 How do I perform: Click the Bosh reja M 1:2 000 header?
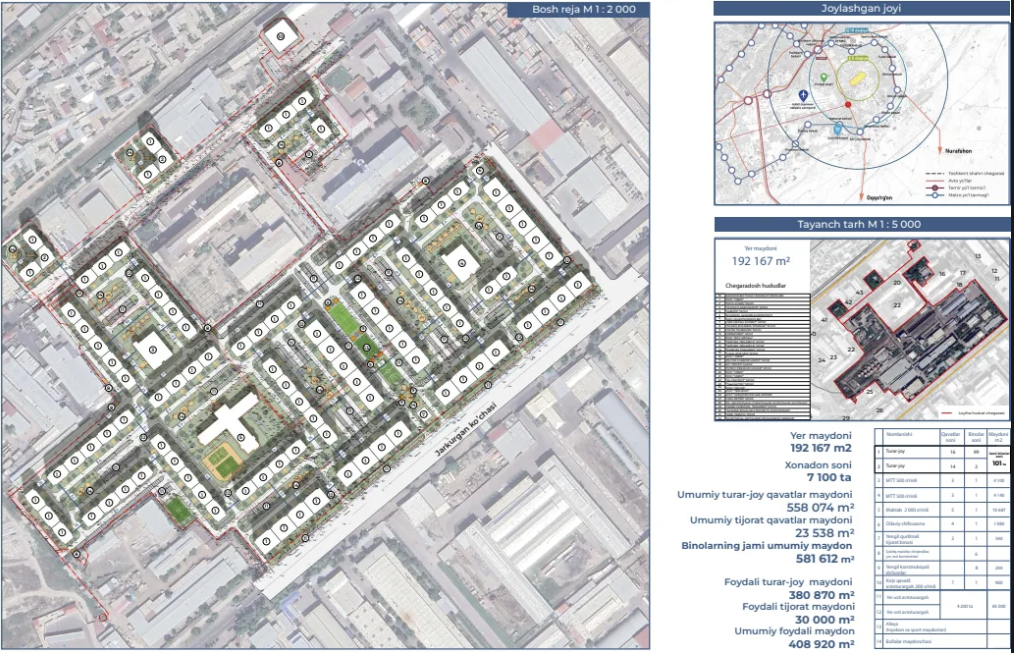(576, 10)
